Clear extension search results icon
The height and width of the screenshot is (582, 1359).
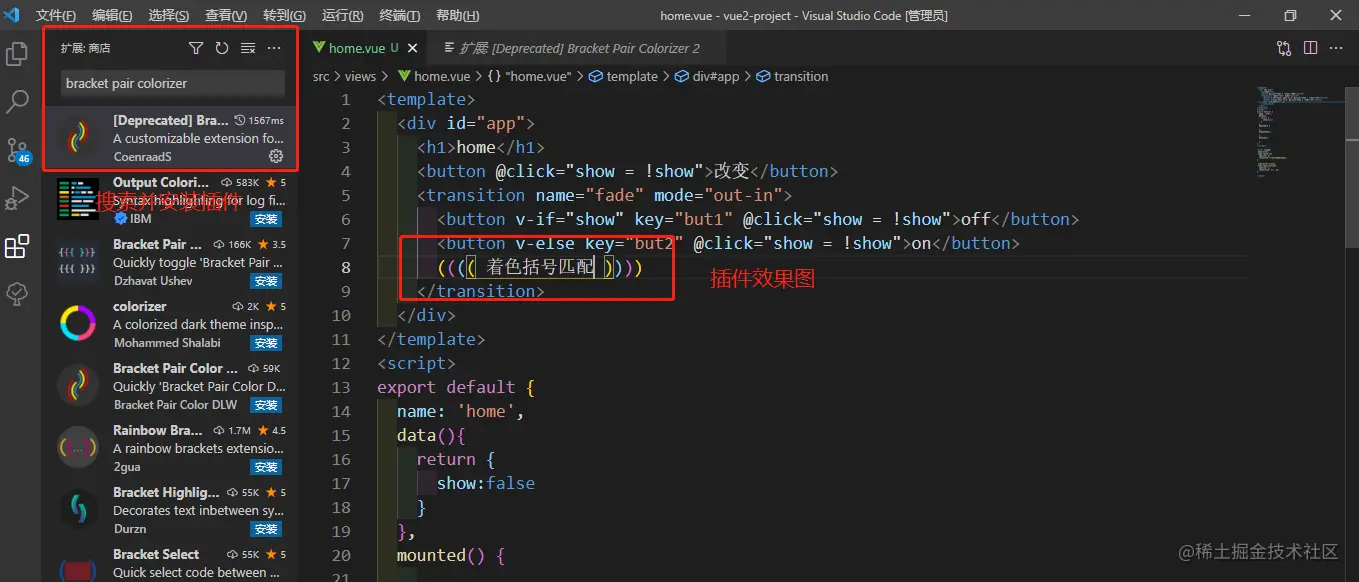click(248, 48)
